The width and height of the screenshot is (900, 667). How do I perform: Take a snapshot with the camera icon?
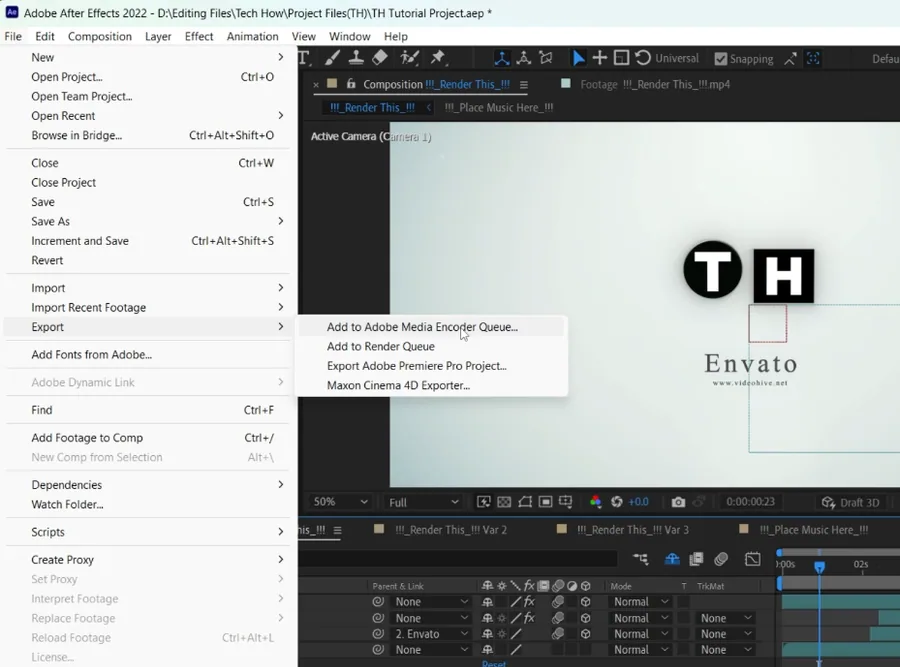tap(678, 502)
